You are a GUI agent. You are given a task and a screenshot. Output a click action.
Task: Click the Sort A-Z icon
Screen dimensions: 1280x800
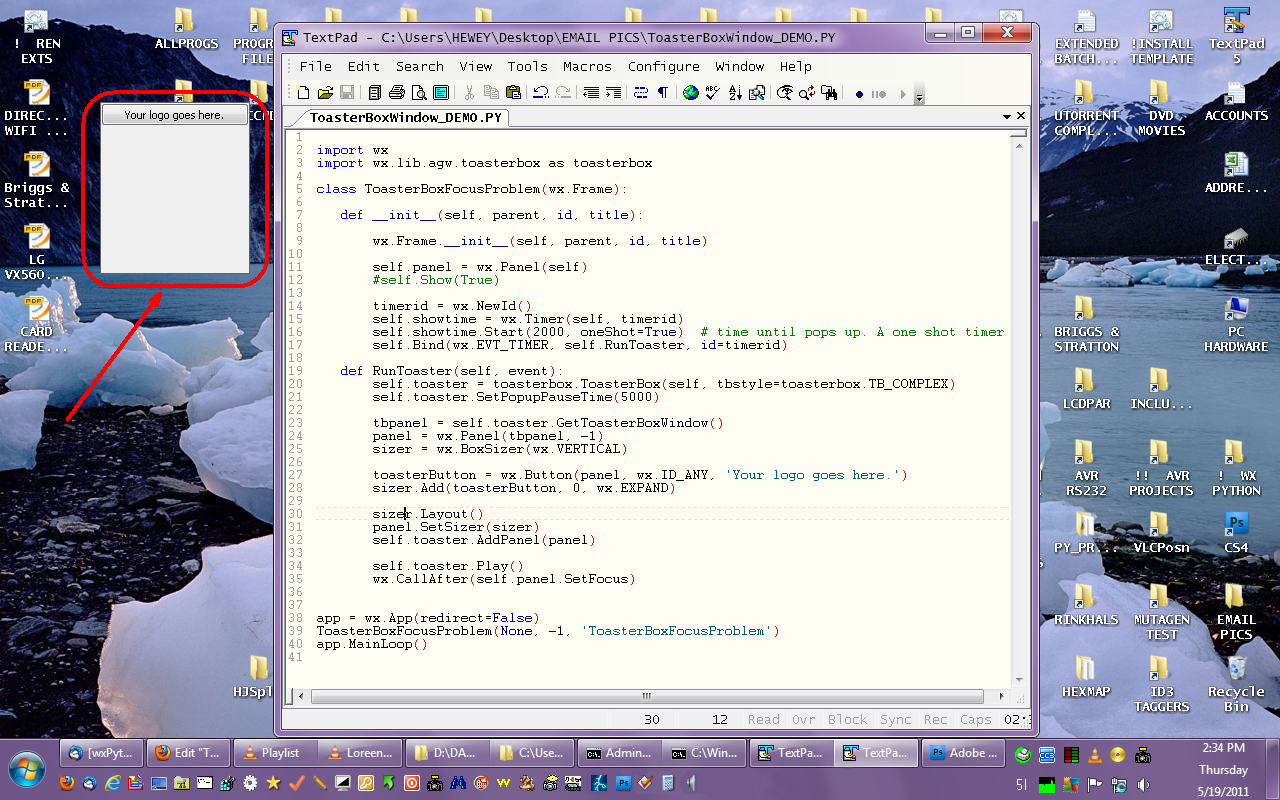click(x=736, y=93)
